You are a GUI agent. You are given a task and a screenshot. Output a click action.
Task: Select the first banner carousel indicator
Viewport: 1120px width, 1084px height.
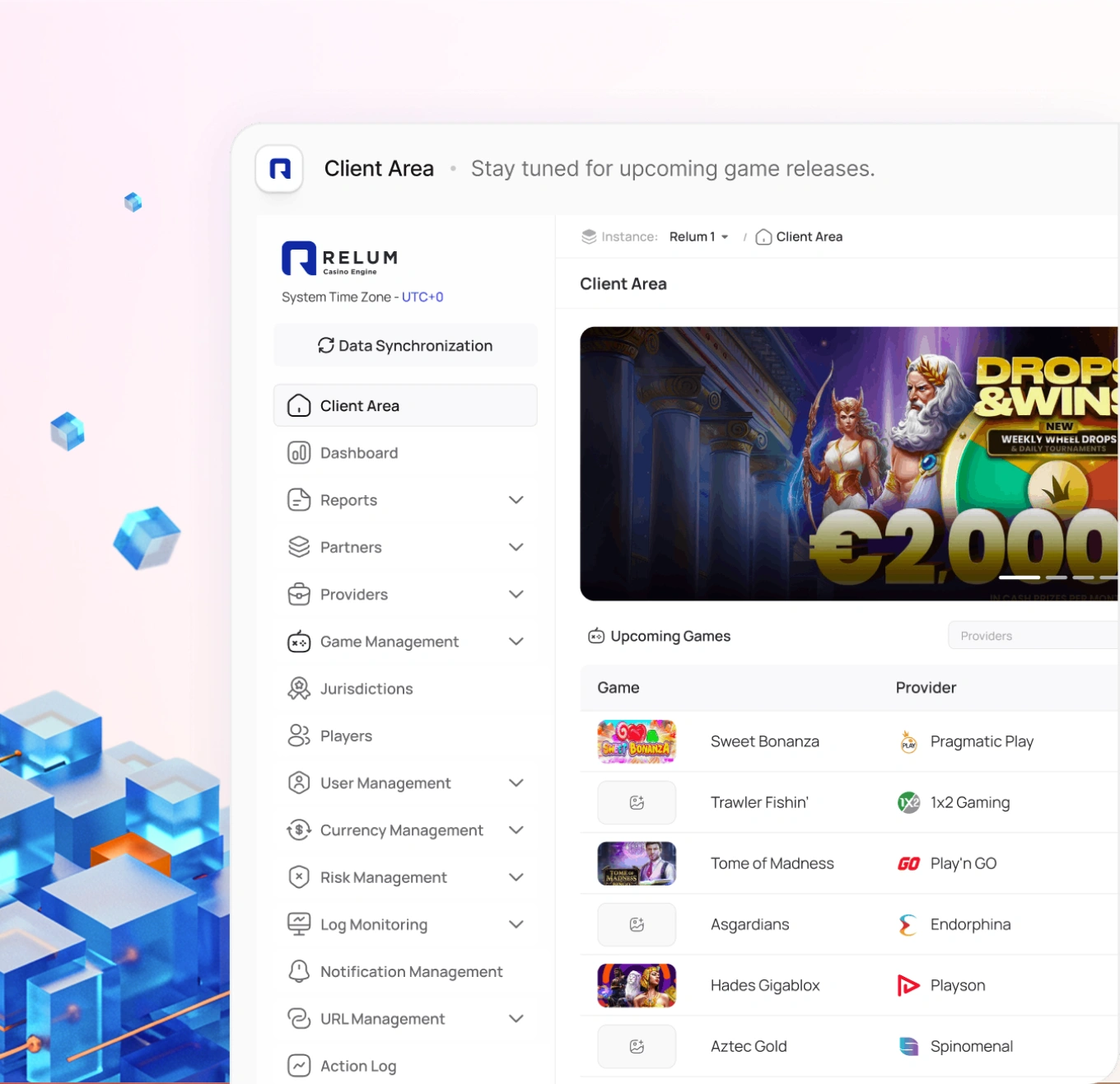[1020, 577]
